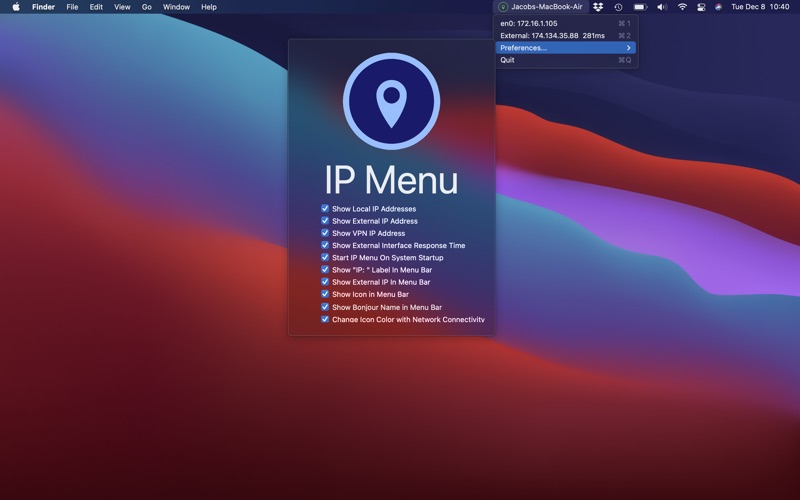Image resolution: width=800 pixels, height=500 pixels.
Task: Uncheck Show Local IP Addresses
Action: pos(325,209)
